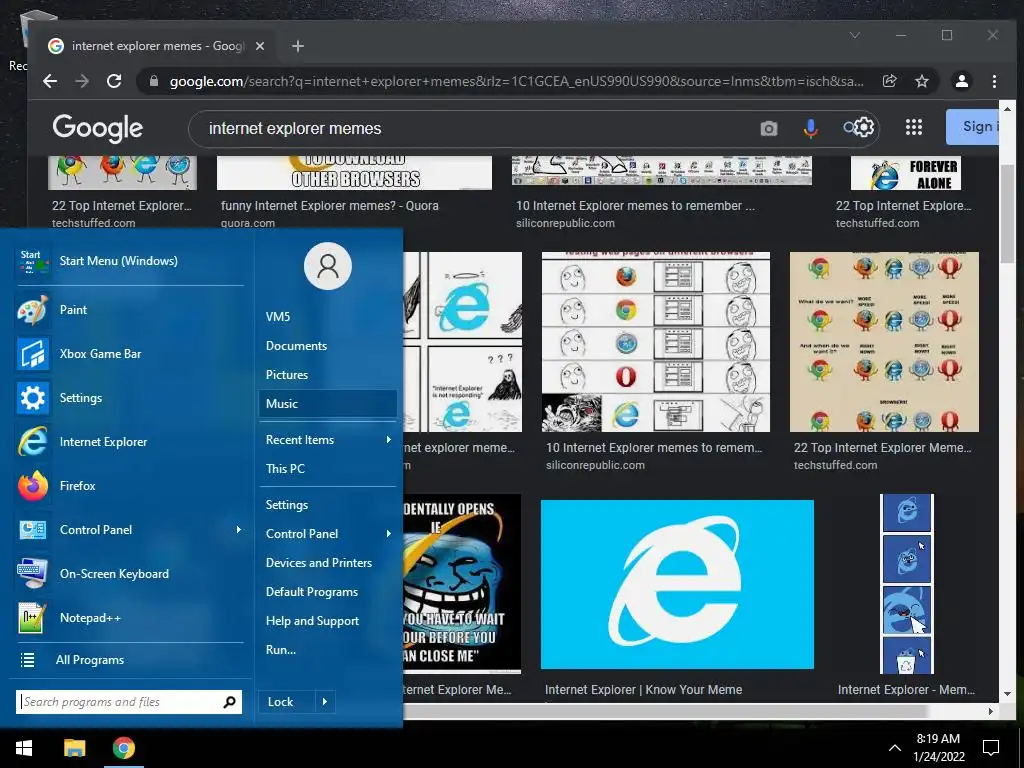Reload the Google page

tap(114, 81)
